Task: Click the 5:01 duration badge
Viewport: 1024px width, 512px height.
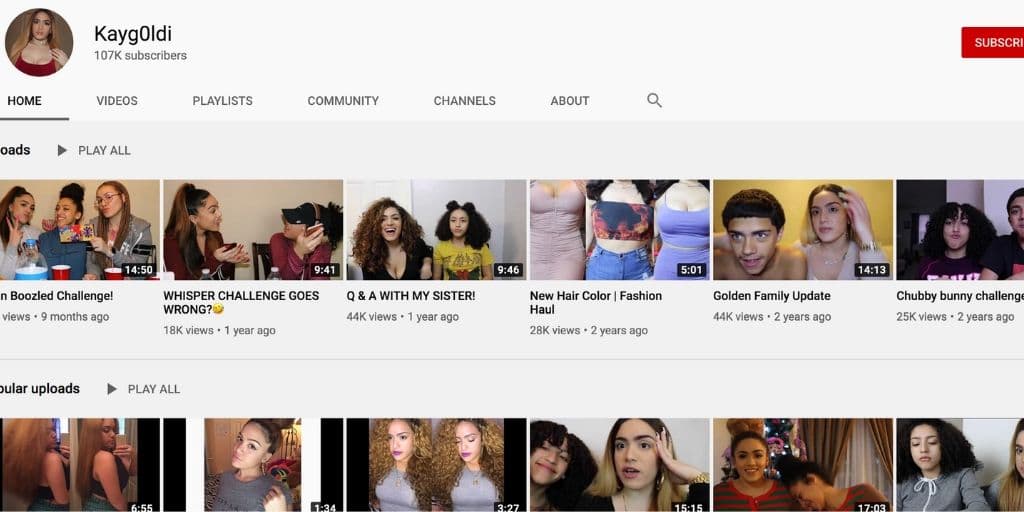Action: tap(692, 270)
